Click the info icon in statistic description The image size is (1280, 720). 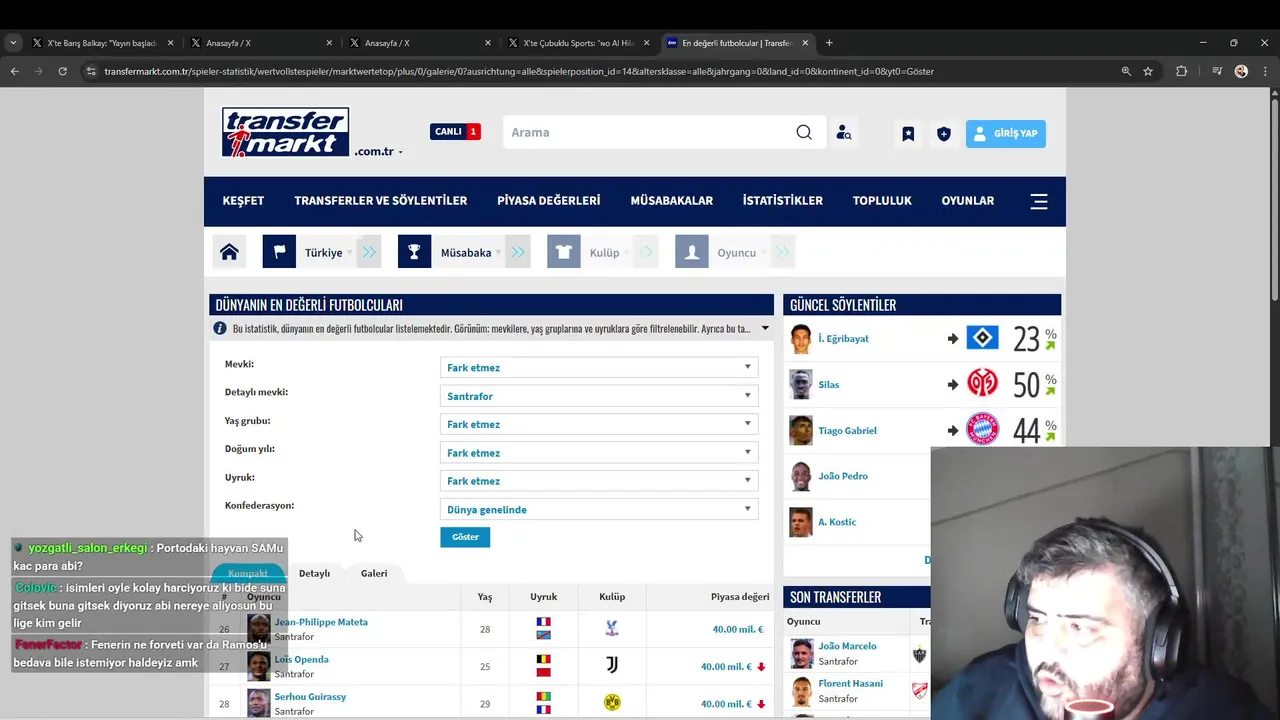pos(220,328)
